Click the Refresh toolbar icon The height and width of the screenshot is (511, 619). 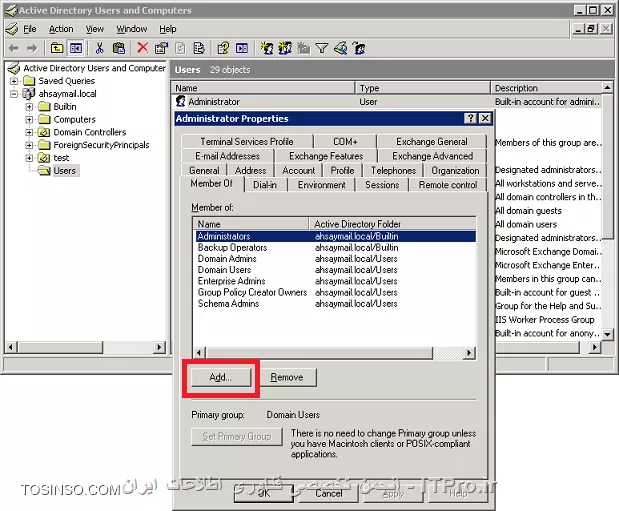click(x=180, y=49)
